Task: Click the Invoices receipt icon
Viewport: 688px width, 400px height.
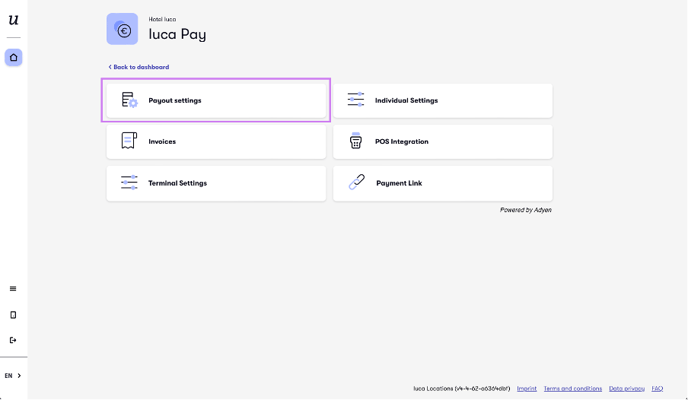Action: click(x=129, y=141)
